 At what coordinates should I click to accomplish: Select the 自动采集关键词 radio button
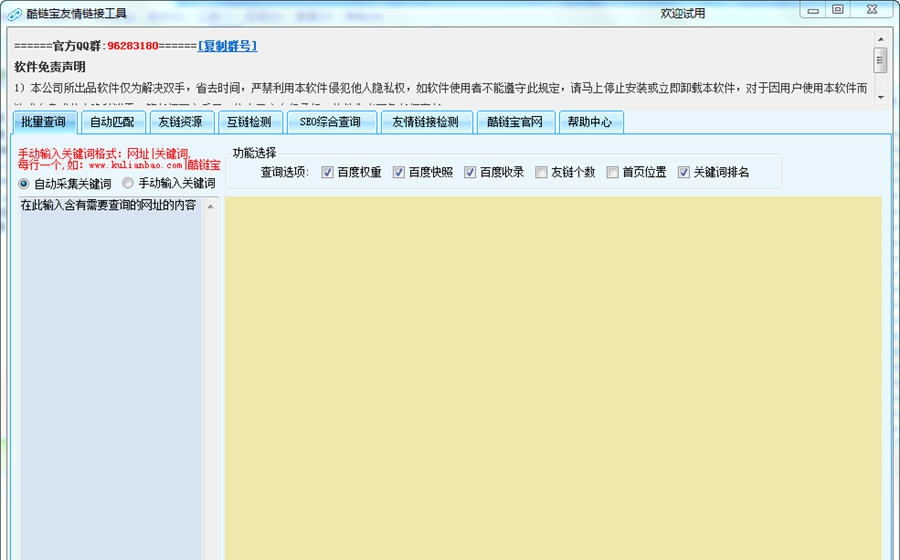[x=24, y=184]
